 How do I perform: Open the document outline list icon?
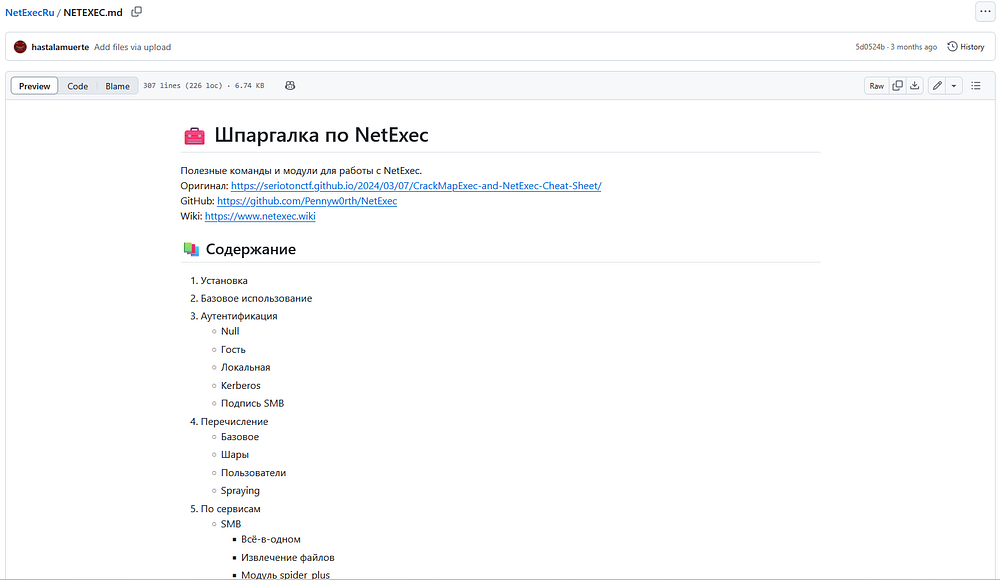pyautogui.click(x=976, y=86)
